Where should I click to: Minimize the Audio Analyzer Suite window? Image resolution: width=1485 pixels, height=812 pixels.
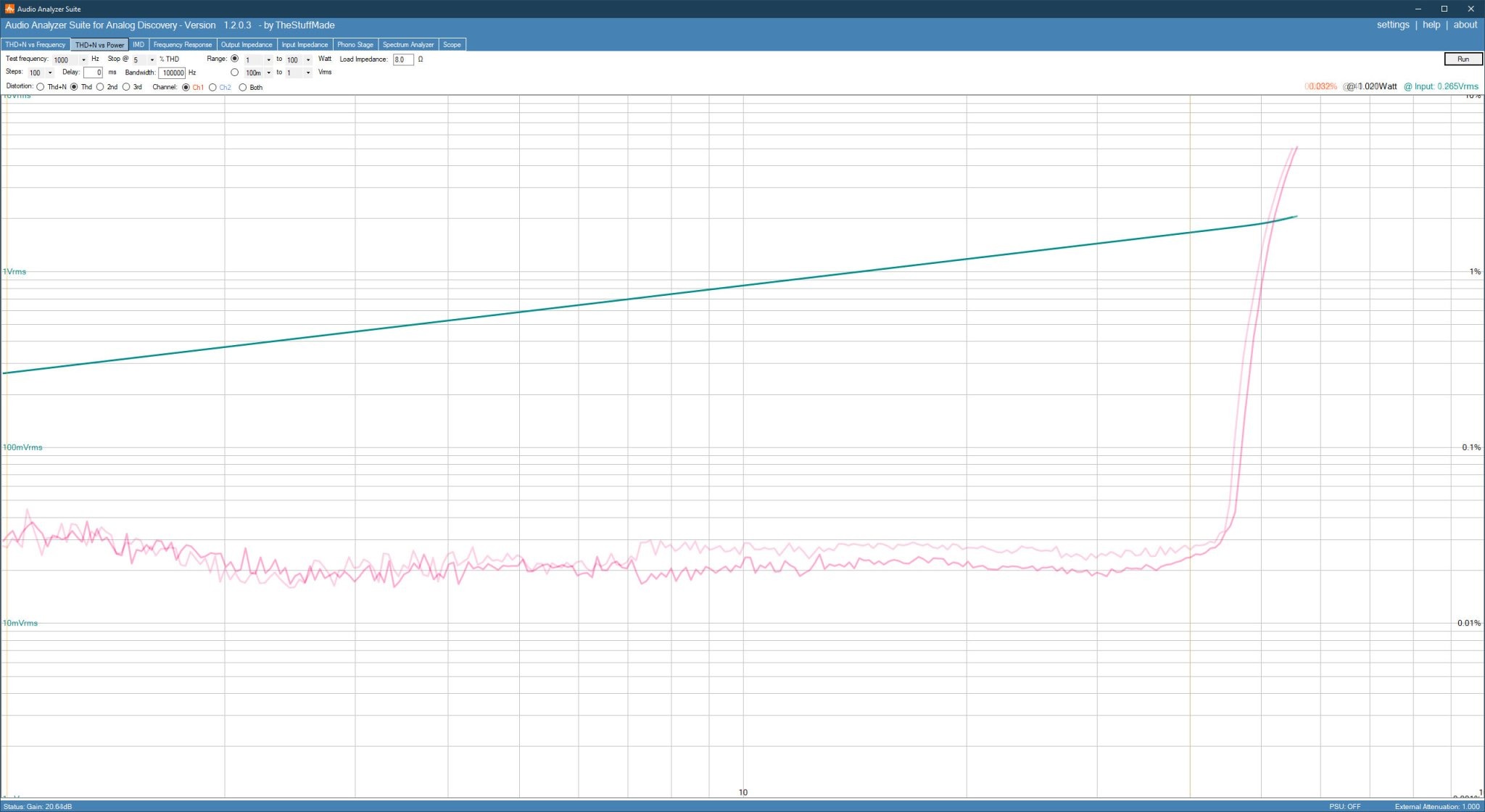point(1418,9)
